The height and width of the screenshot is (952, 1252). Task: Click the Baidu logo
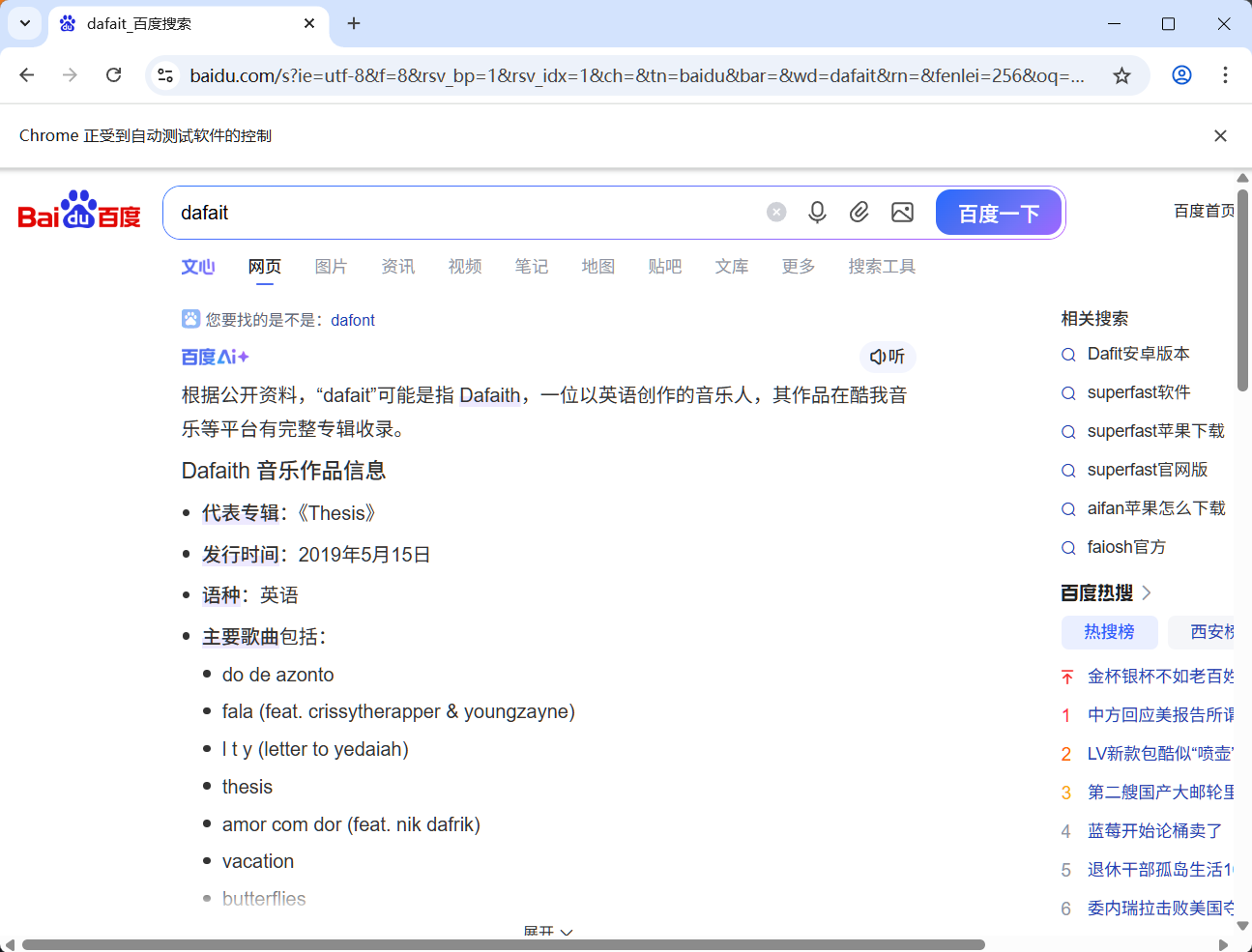coord(79,210)
